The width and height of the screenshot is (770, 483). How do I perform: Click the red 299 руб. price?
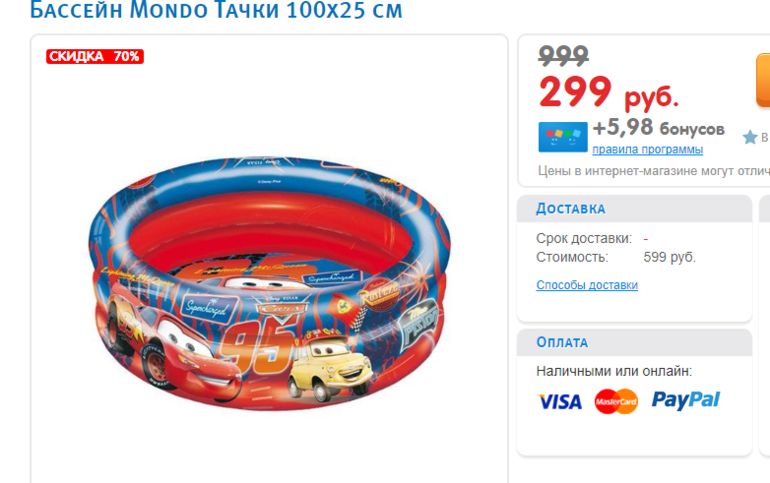[608, 92]
